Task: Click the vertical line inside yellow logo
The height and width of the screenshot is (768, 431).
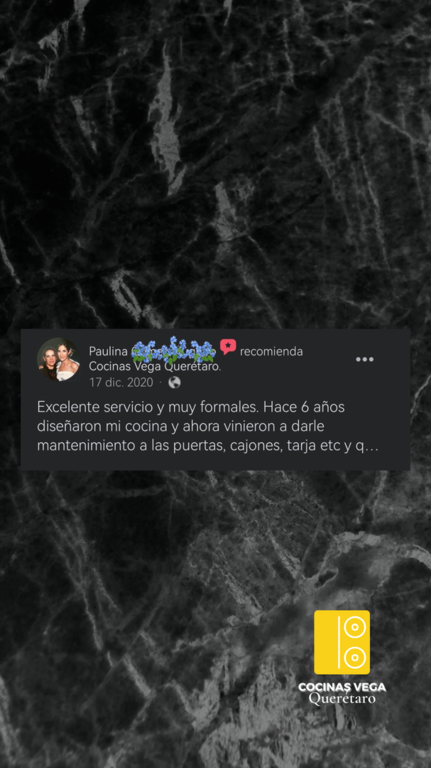Action: pyautogui.click(x=338, y=642)
